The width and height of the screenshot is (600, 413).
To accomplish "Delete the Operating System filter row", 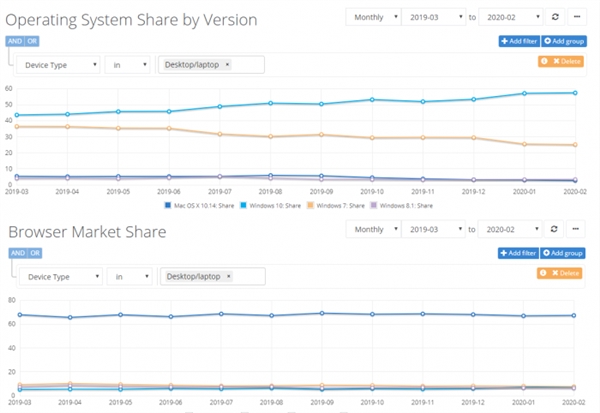I will (x=565, y=61).
